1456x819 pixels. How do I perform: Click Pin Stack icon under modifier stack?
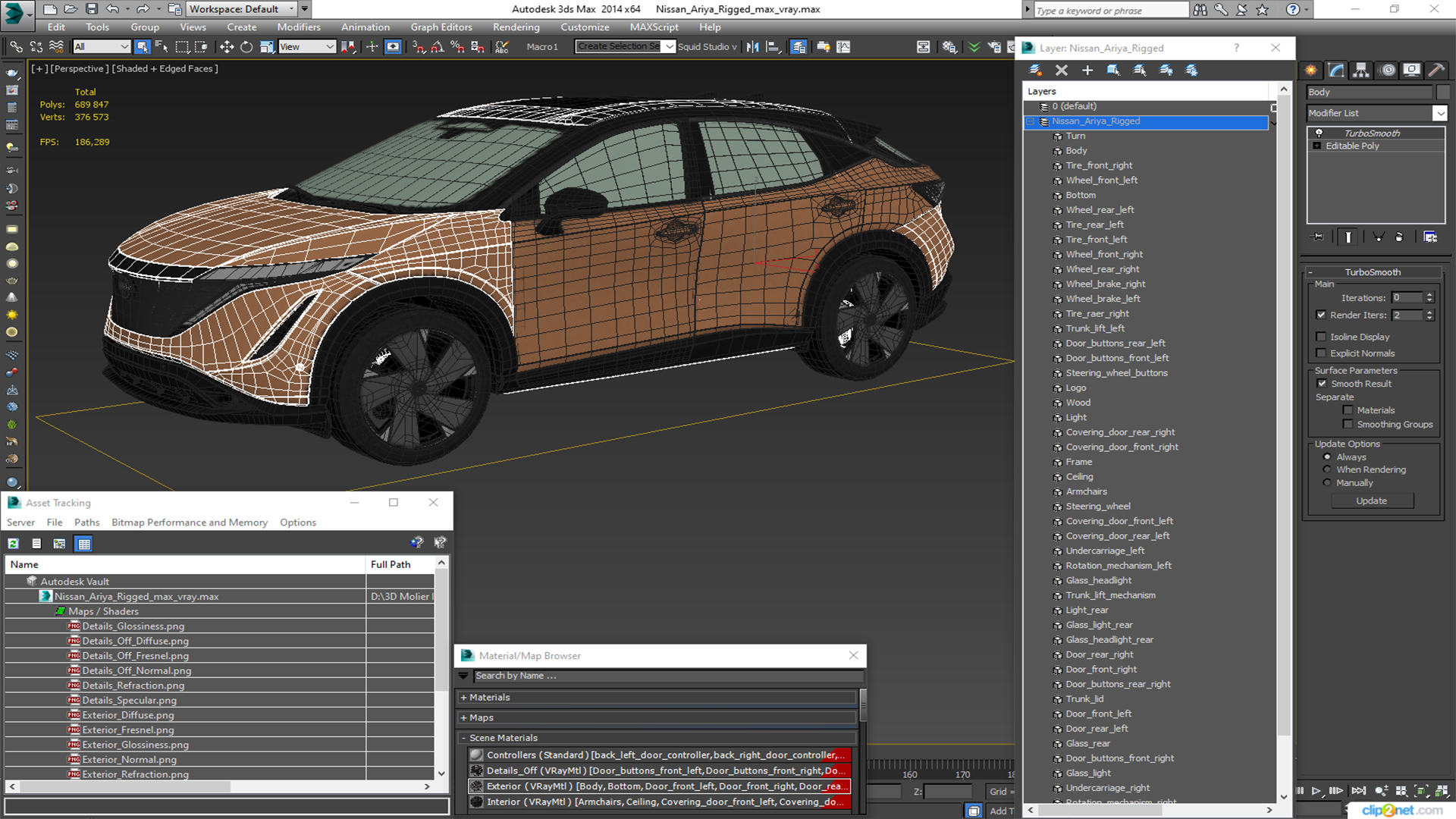(x=1318, y=237)
